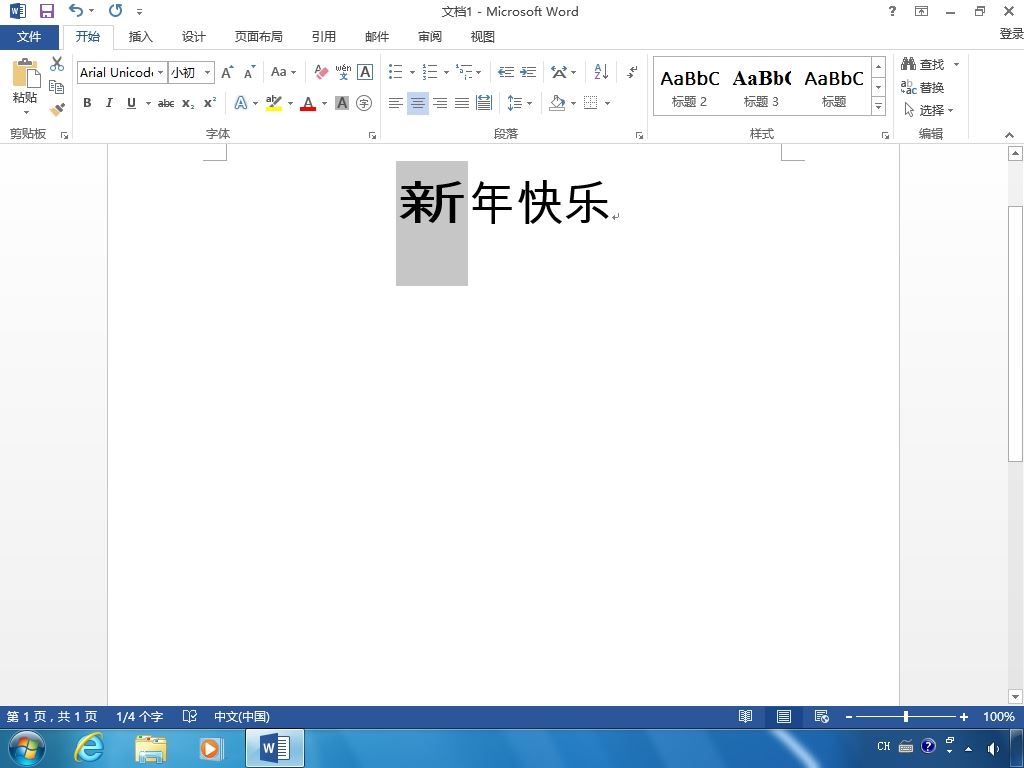
Task: Switch to the 引用 (References) tab
Action: (x=323, y=37)
